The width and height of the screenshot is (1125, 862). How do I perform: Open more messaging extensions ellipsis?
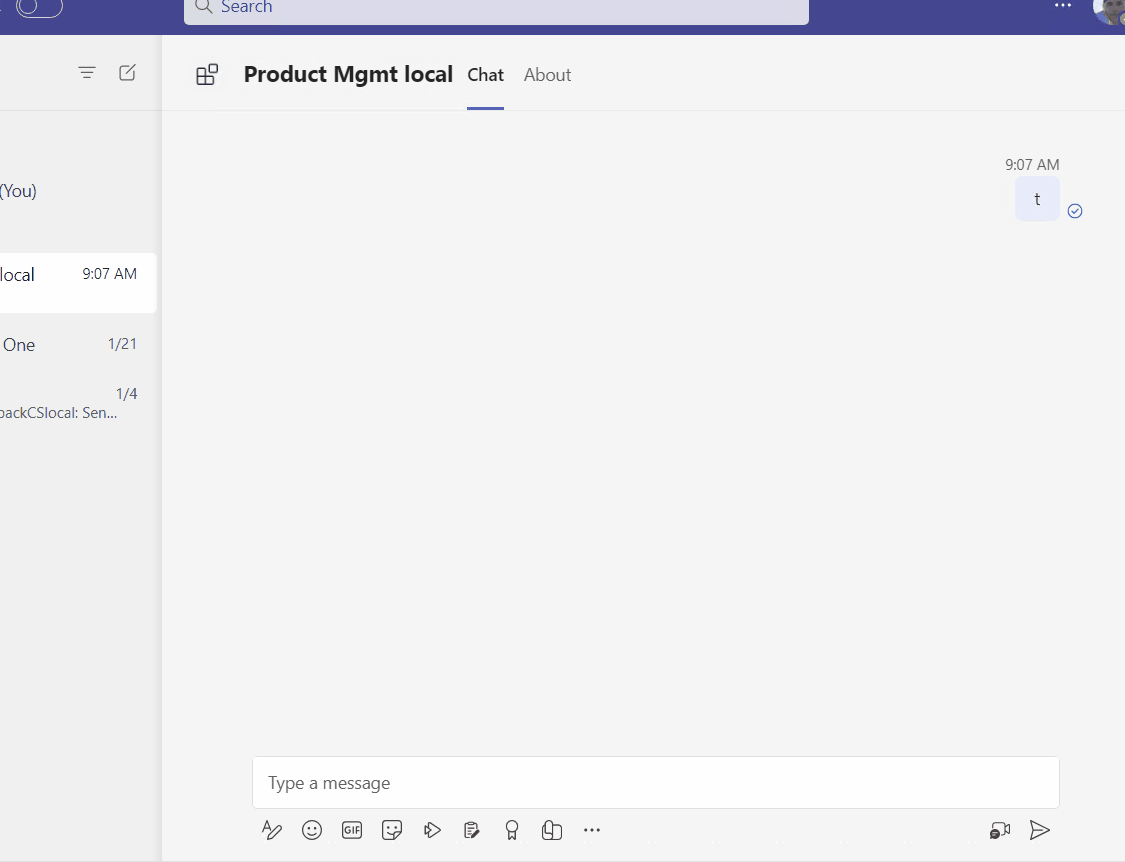point(592,830)
